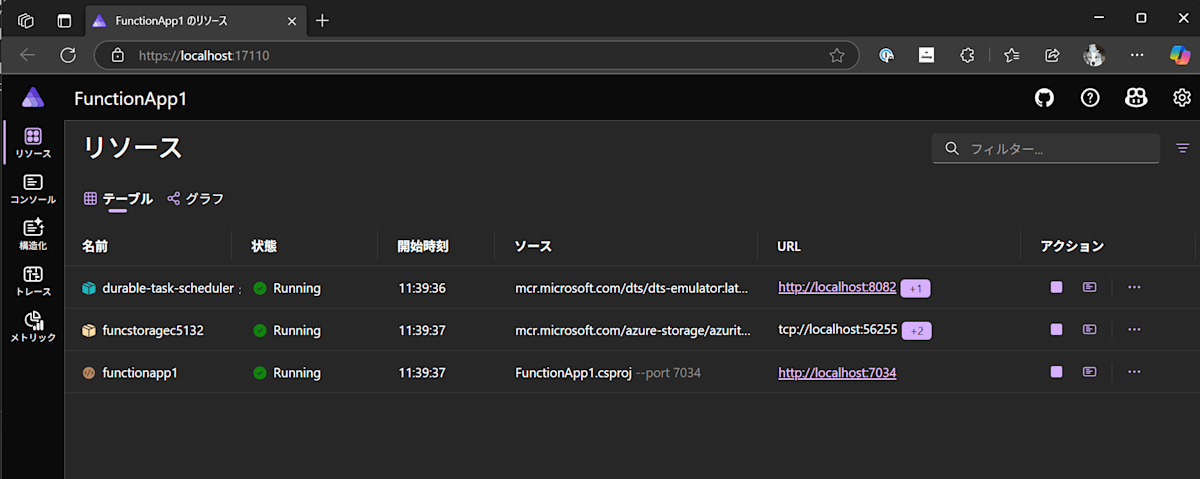The height and width of the screenshot is (479, 1200).
Task: Open the browser workspaces icon
Action: click(x=27, y=20)
